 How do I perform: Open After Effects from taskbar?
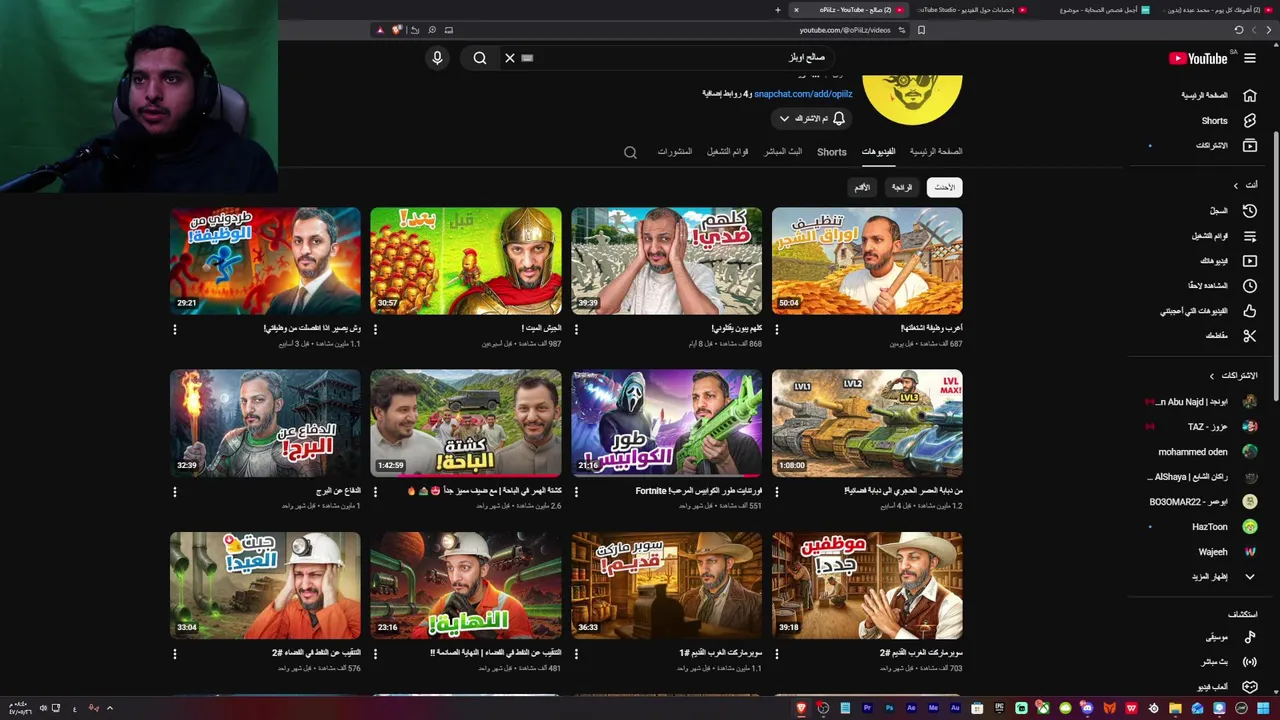click(911, 708)
